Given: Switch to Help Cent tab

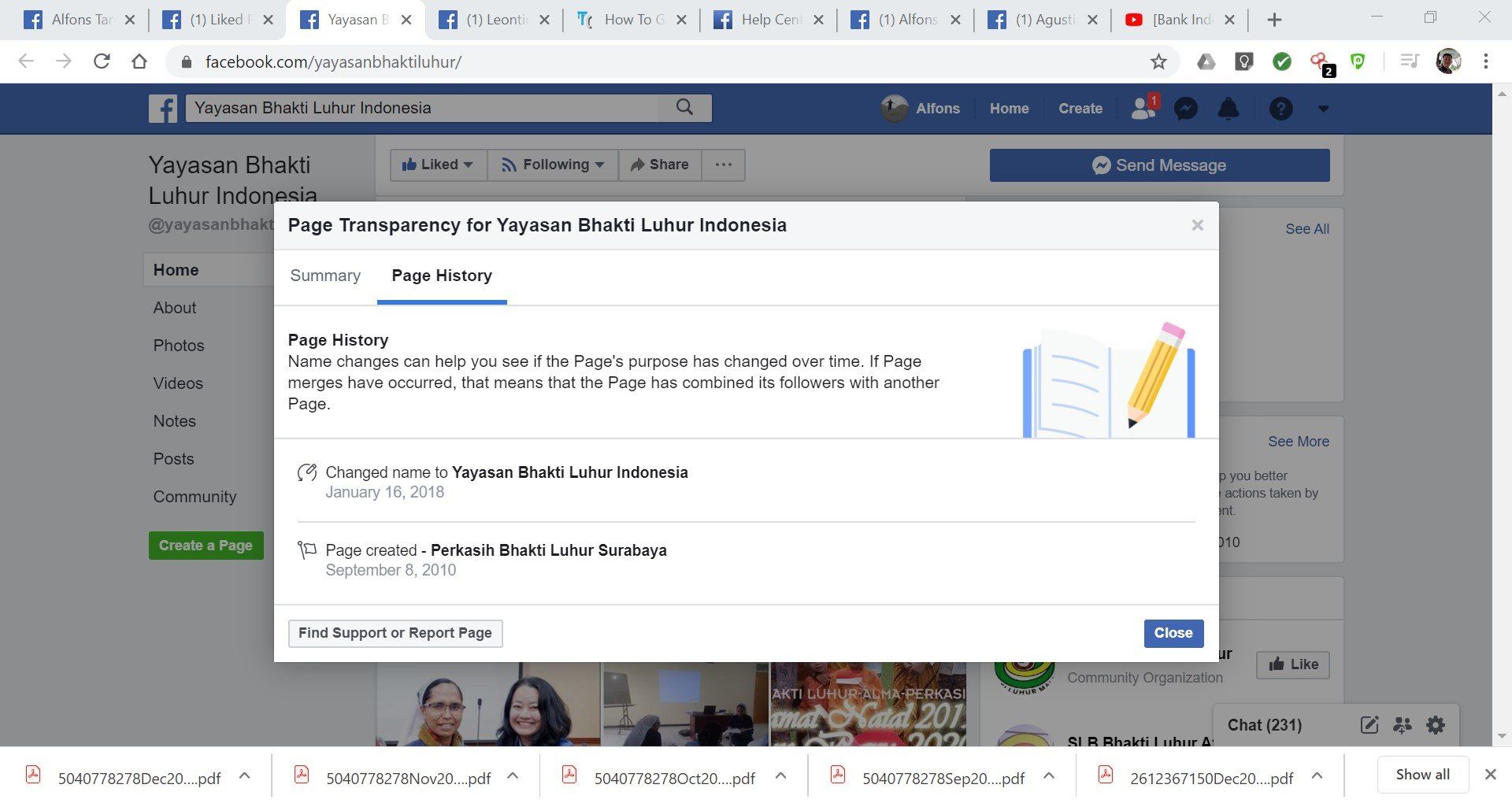Looking at the screenshot, I should click(768, 20).
